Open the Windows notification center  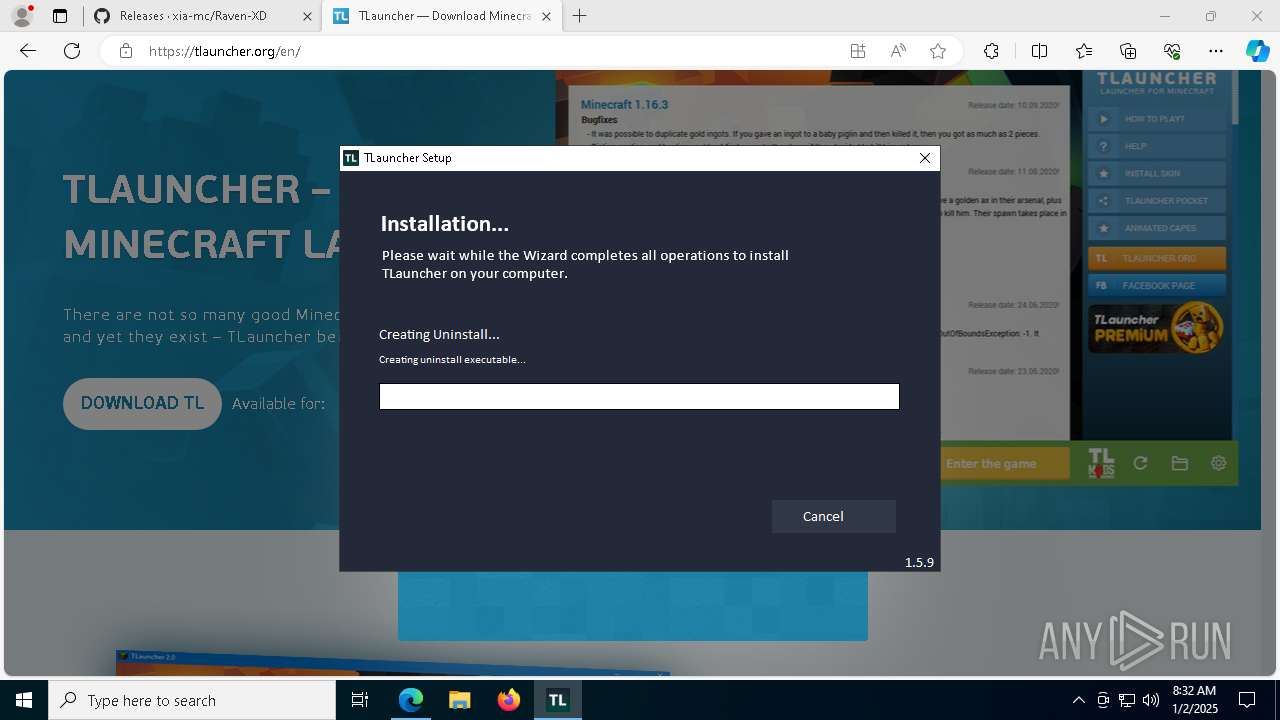(x=1247, y=700)
